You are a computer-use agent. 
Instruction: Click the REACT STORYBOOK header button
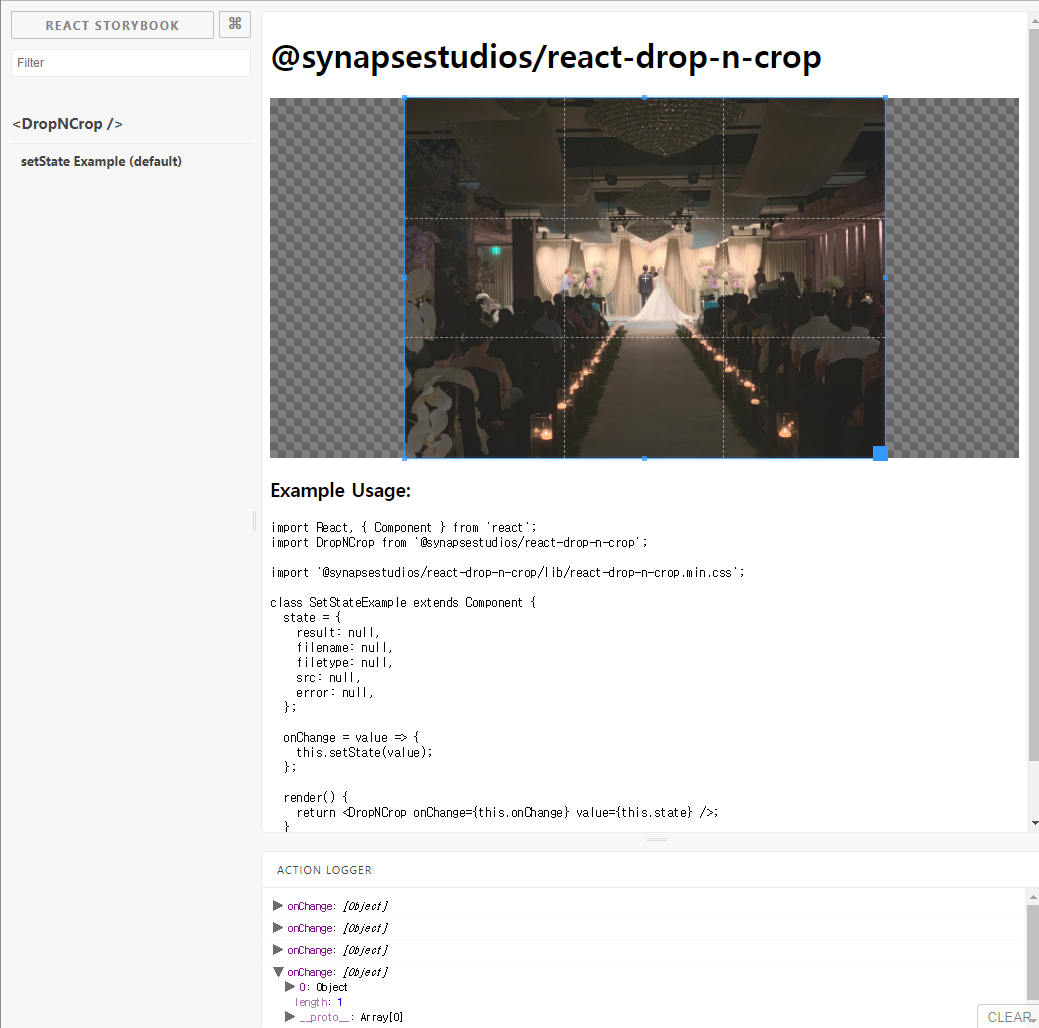[x=112, y=25]
